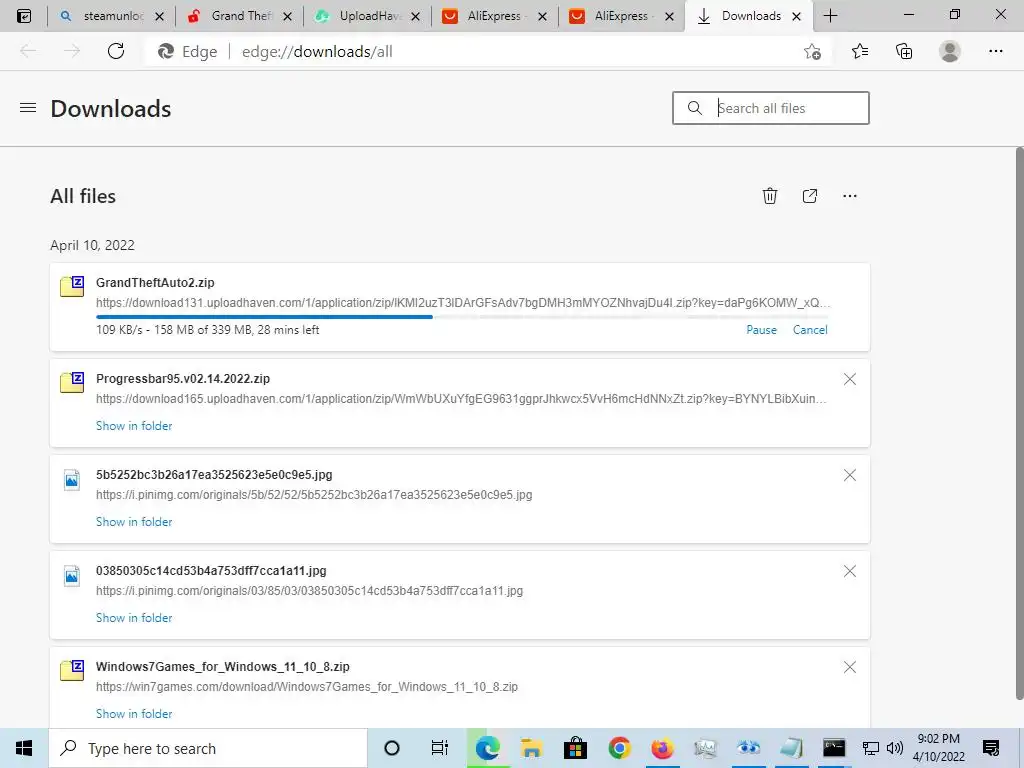This screenshot has width=1024, height=768.
Task: Click the 03850305 jpg image icon
Action: [x=72, y=576]
